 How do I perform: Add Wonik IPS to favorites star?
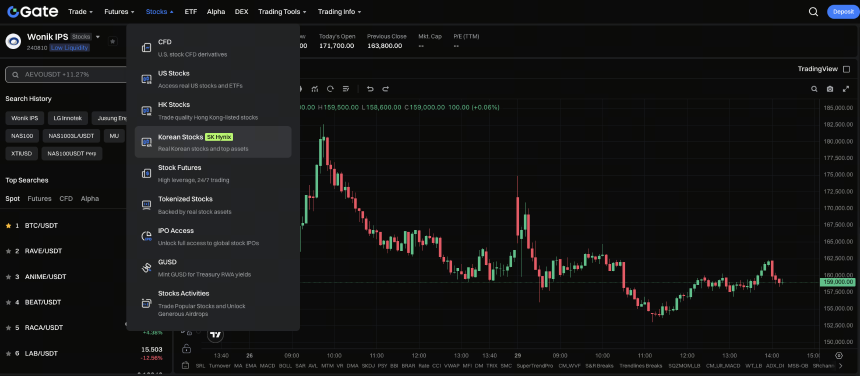tap(112, 41)
